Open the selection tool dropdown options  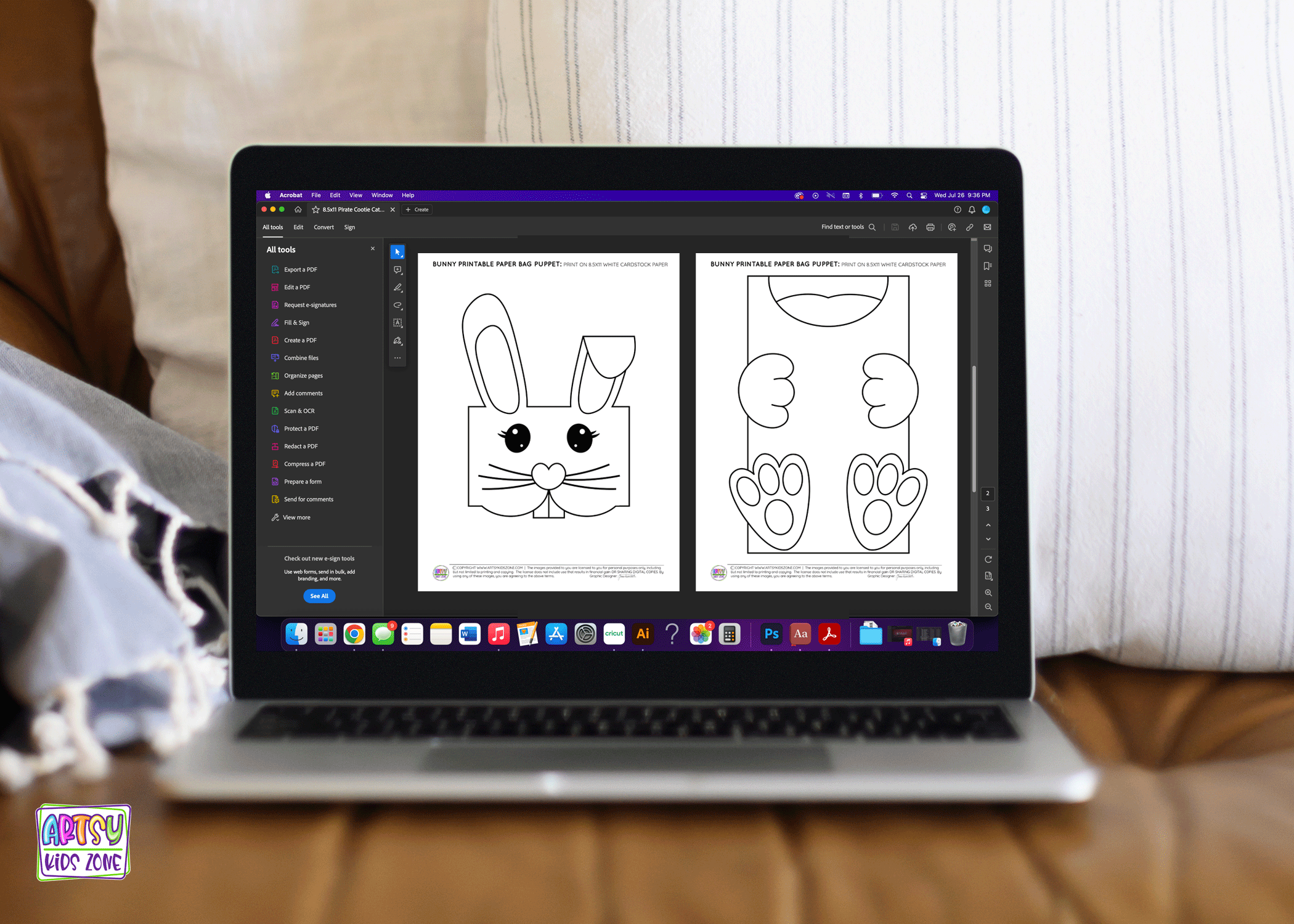401,257
